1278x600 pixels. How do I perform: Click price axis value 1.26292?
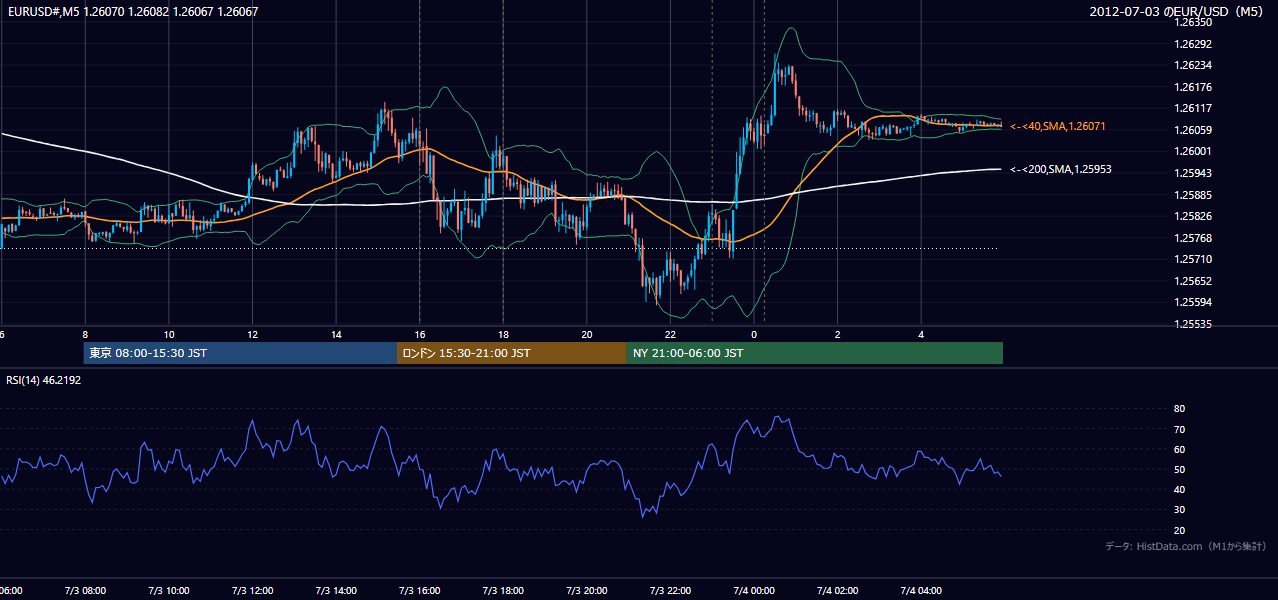(1193, 44)
